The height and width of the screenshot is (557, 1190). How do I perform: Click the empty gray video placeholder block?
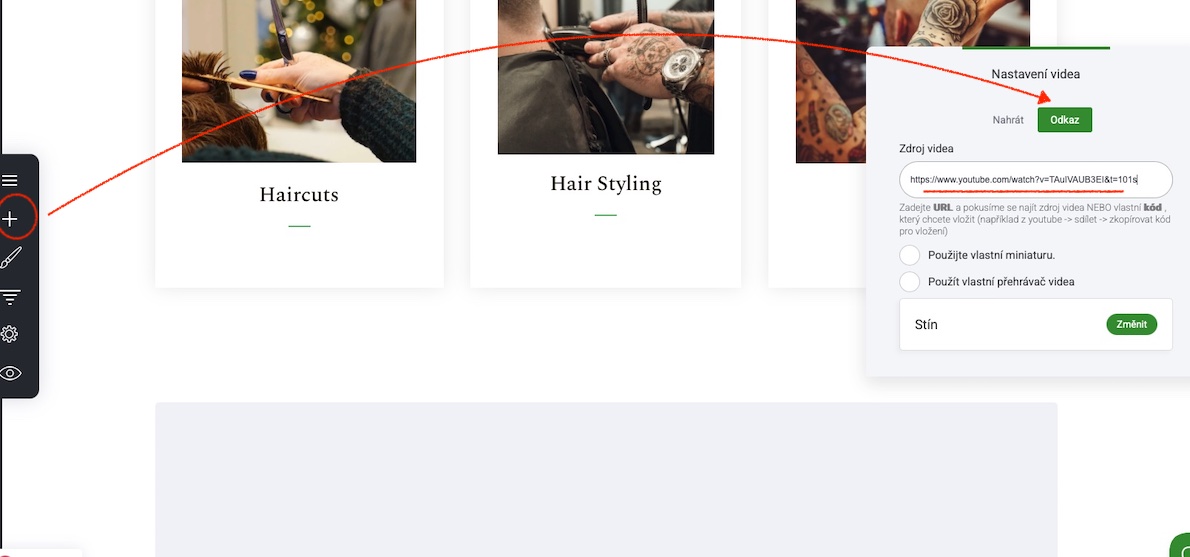tap(606, 480)
